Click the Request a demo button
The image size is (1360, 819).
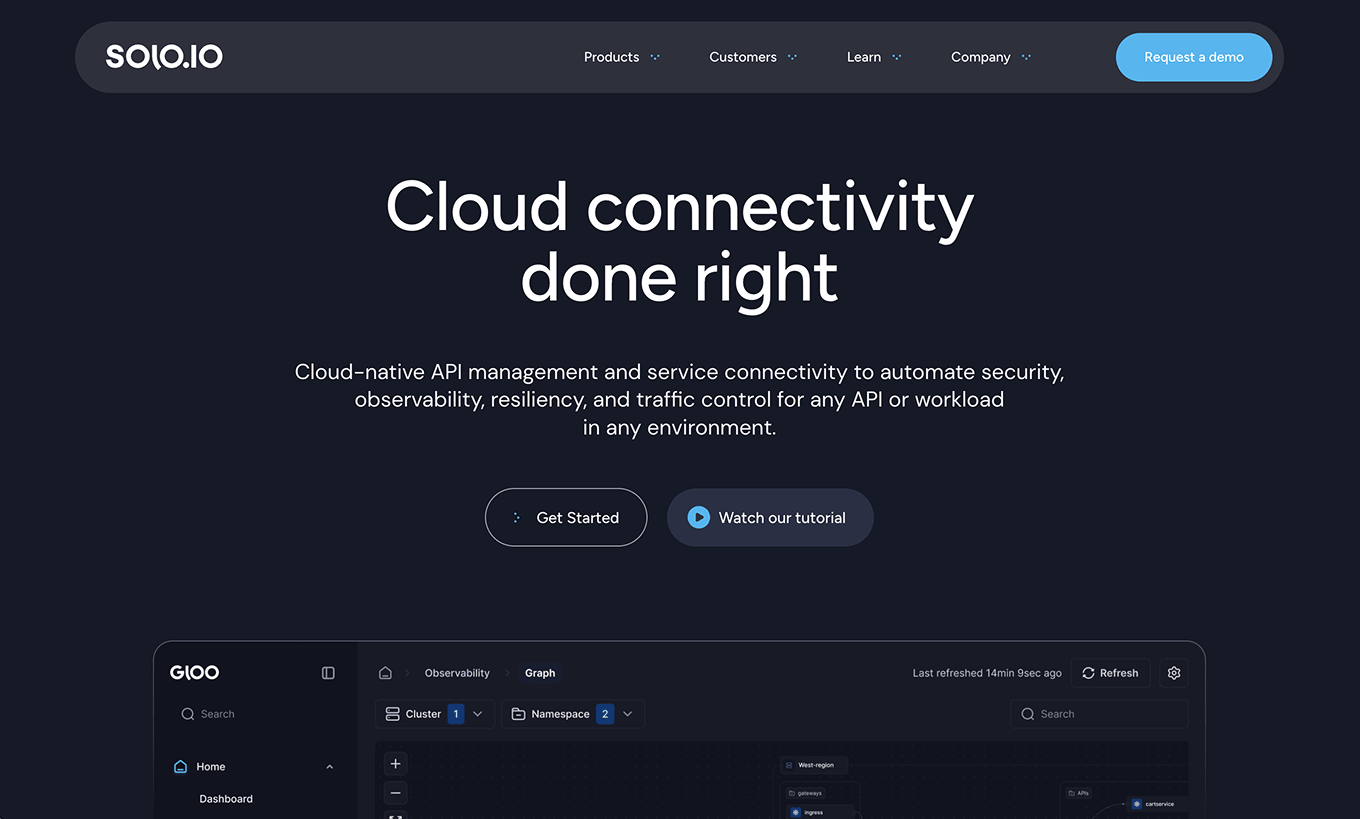[x=1194, y=57]
